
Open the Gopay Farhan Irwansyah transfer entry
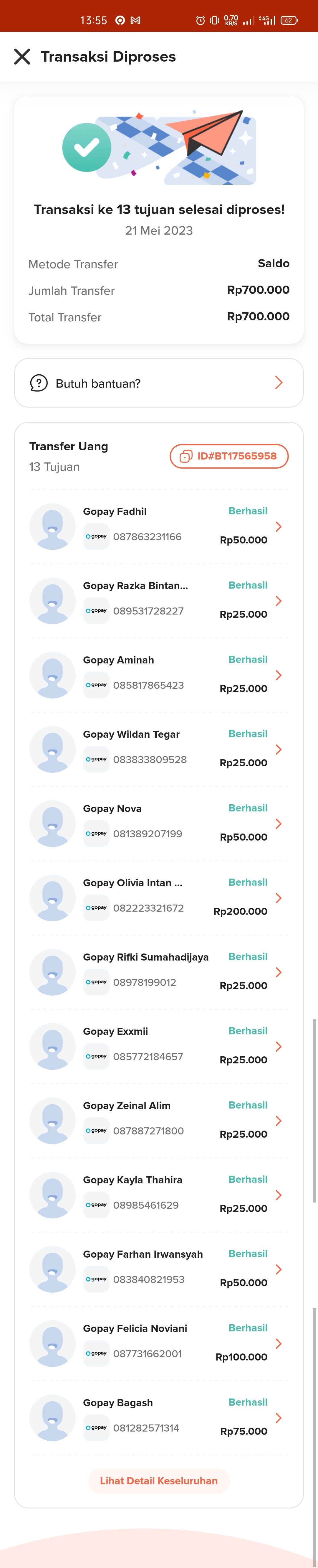[159, 1269]
